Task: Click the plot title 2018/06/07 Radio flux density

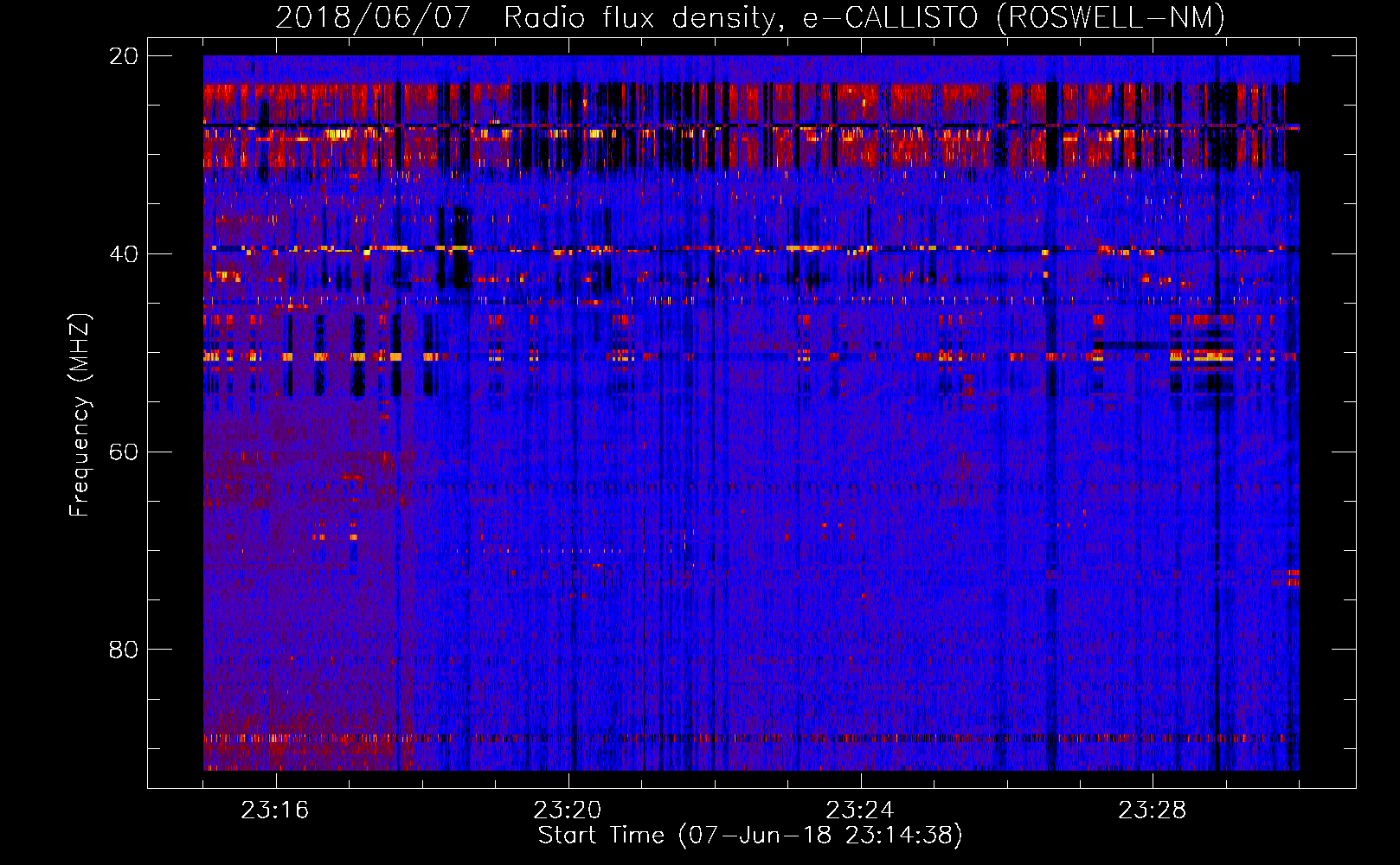Action: coord(750,17)
